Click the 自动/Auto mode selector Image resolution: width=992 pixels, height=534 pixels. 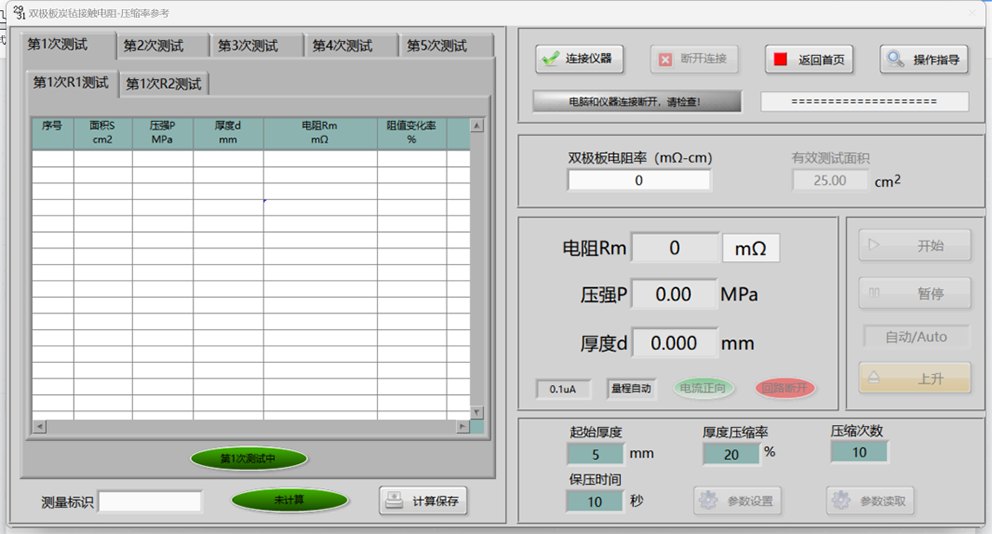tap(915, 337)
